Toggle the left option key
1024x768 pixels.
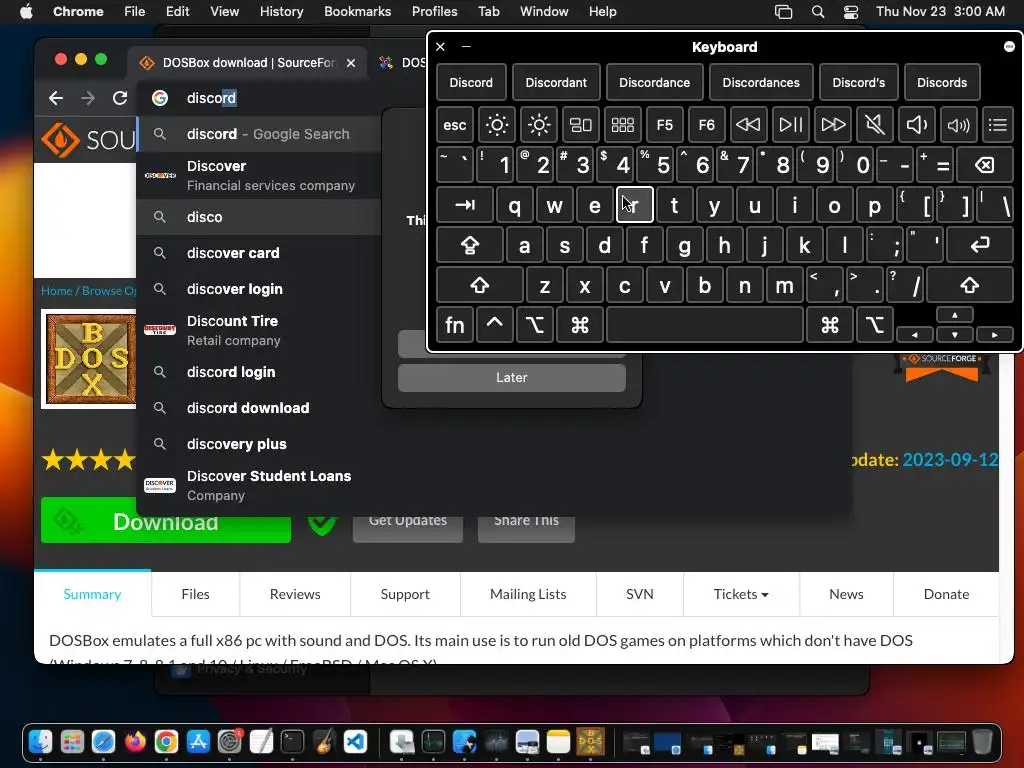coord(535,325)
